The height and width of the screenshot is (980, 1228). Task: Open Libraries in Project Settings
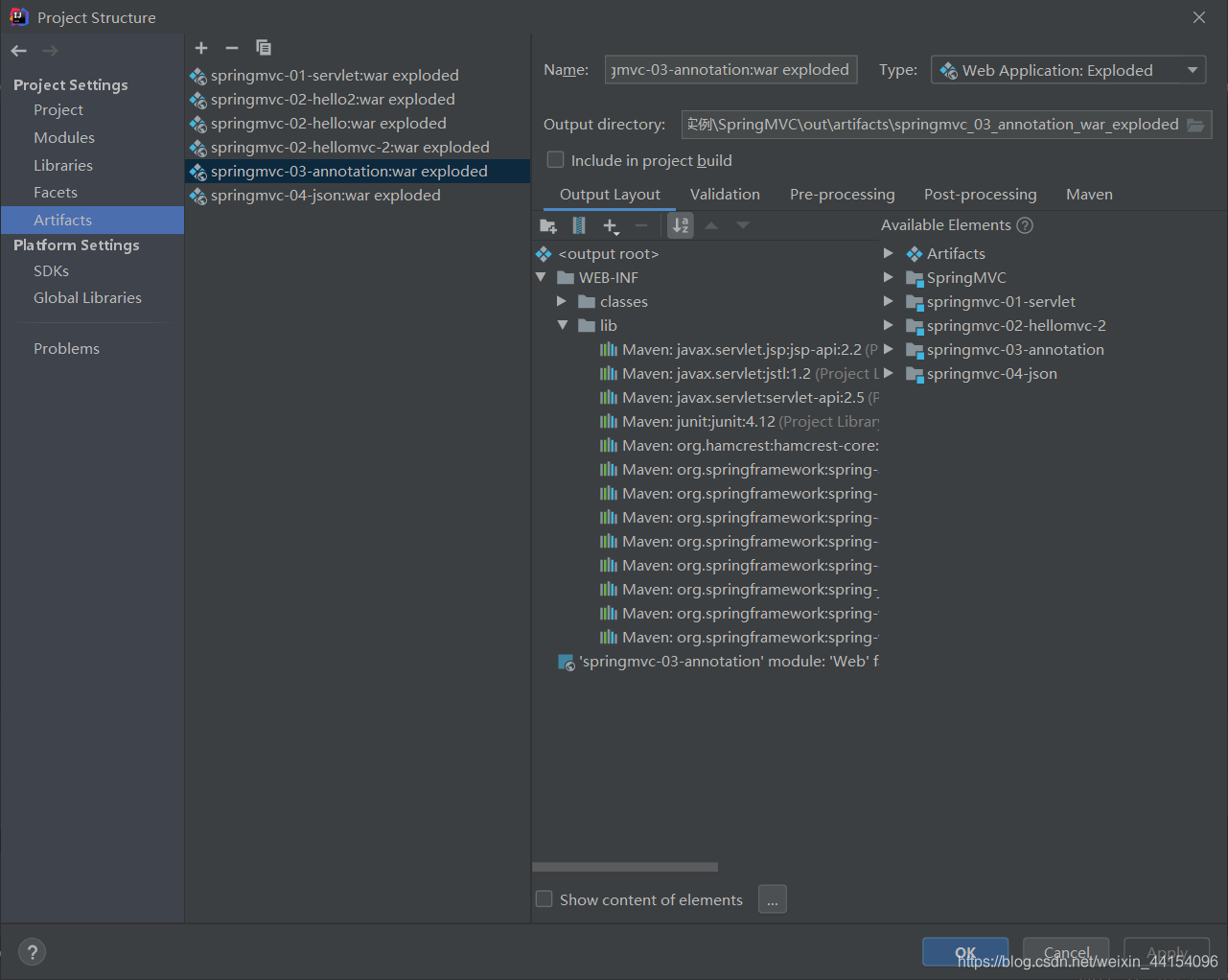tap(63, 166)
